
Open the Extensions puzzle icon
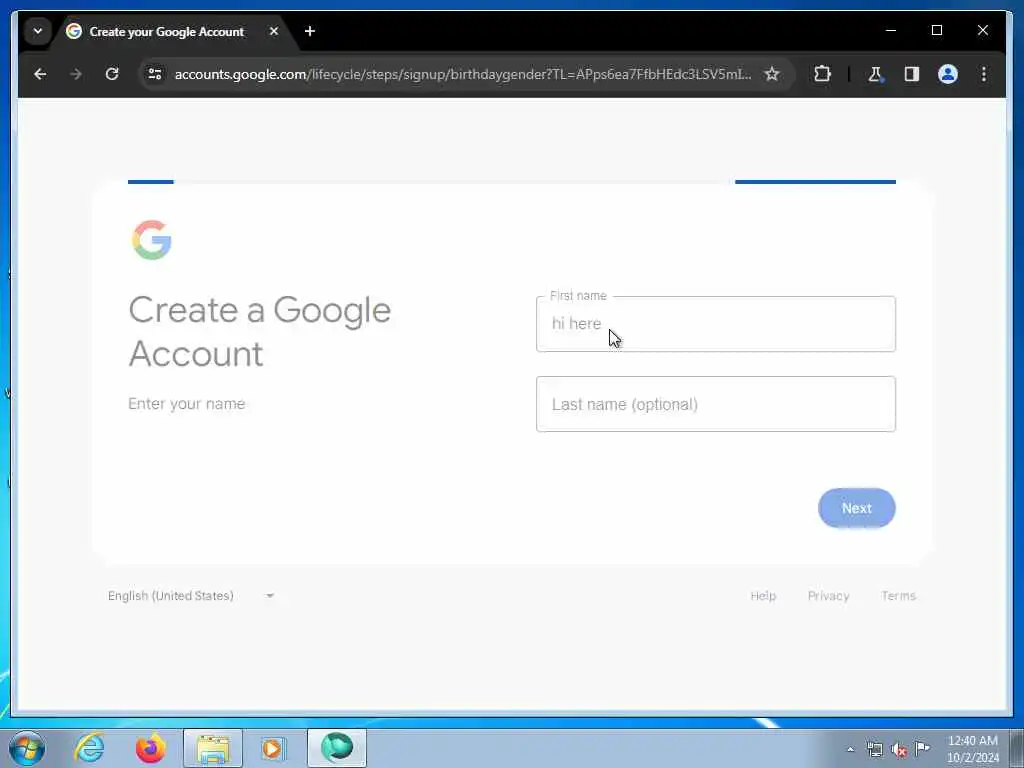(x=822, y=74)
